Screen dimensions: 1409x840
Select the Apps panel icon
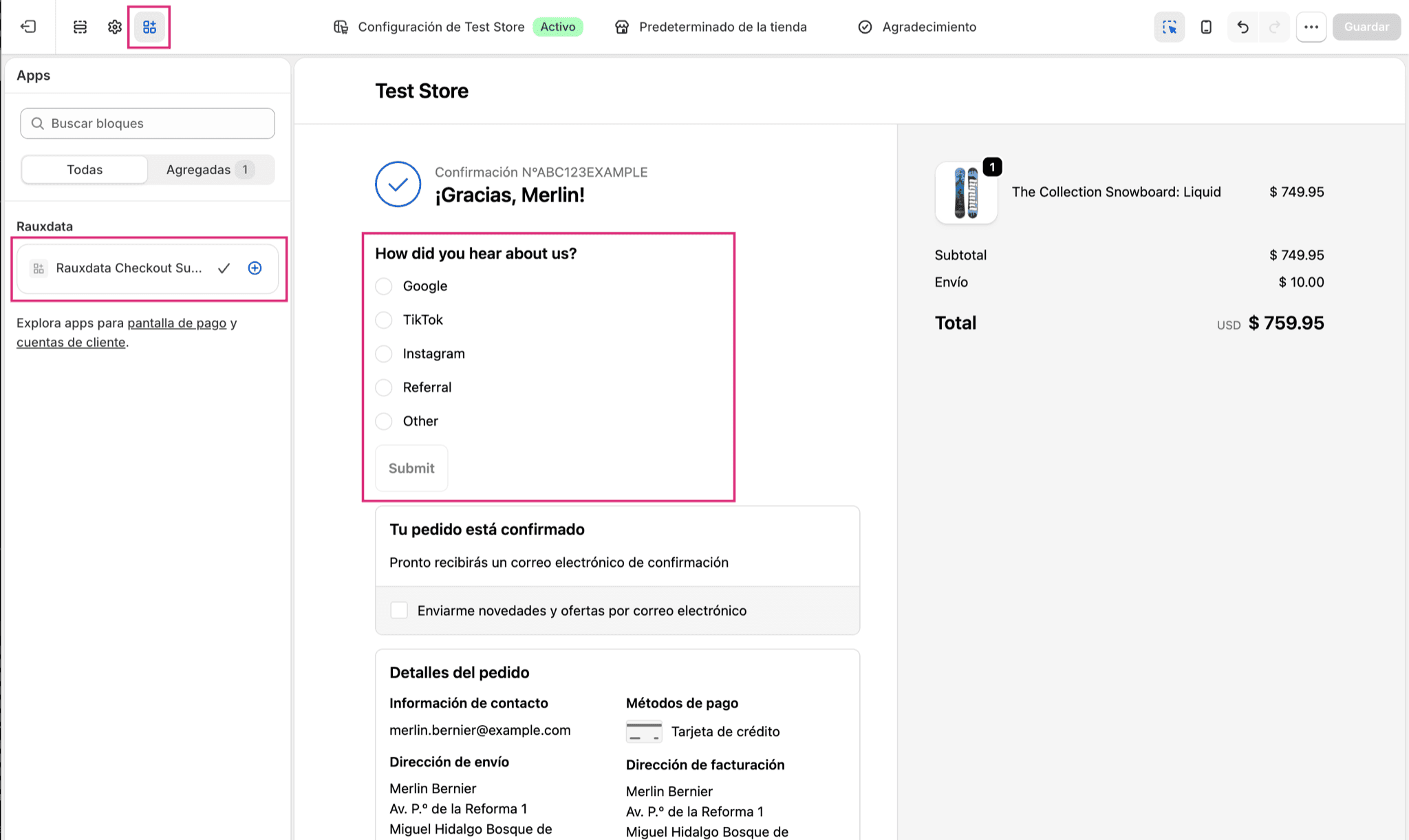click(149, 27)
